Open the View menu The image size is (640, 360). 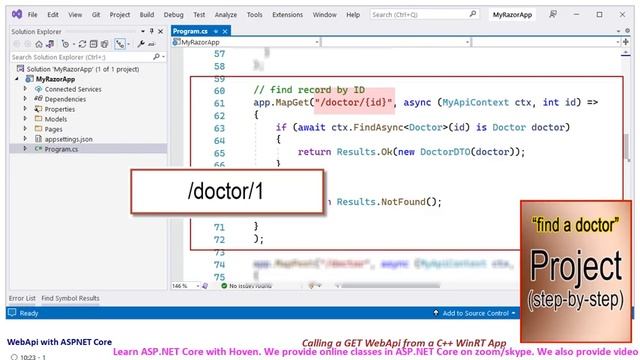(75, 14)
